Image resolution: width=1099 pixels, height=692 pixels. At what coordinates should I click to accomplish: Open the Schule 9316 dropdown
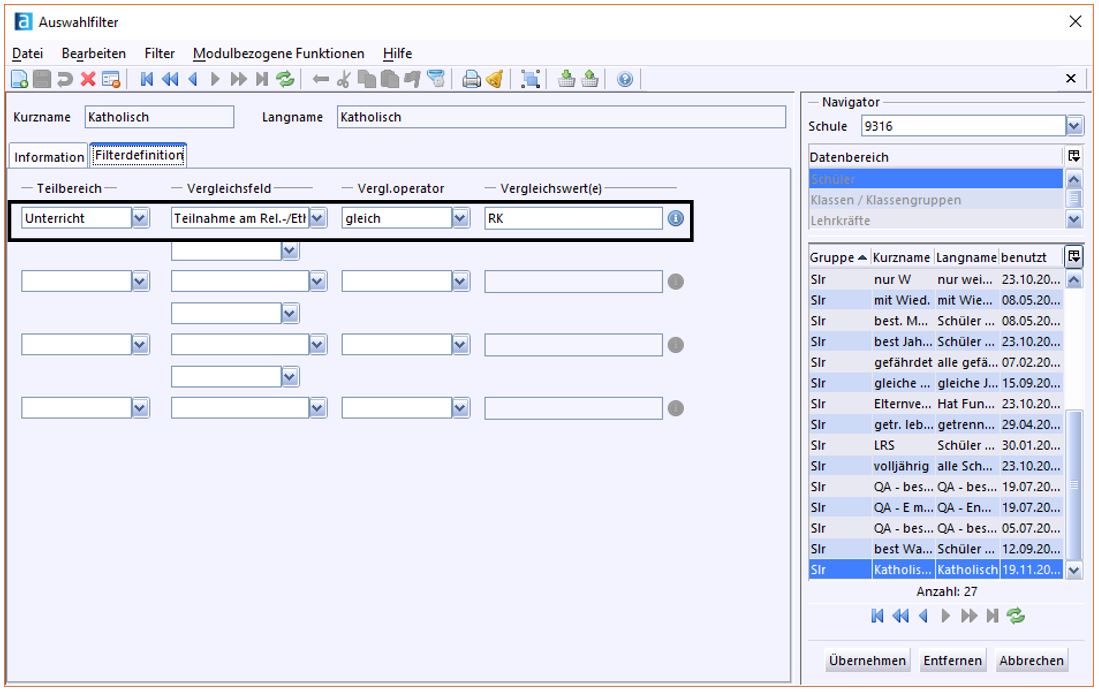[1074, 126]
